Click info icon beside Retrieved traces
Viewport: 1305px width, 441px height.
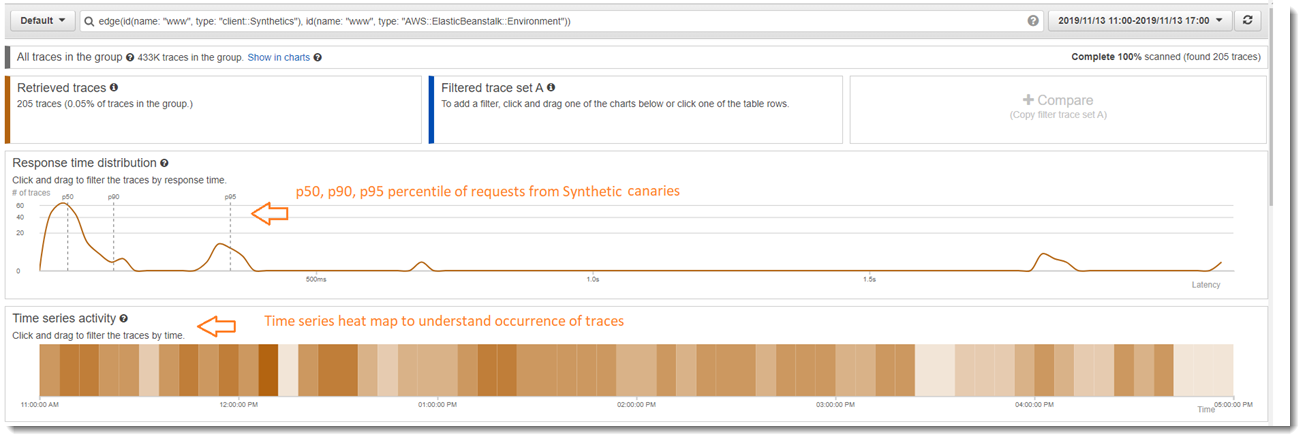point(114,88)
